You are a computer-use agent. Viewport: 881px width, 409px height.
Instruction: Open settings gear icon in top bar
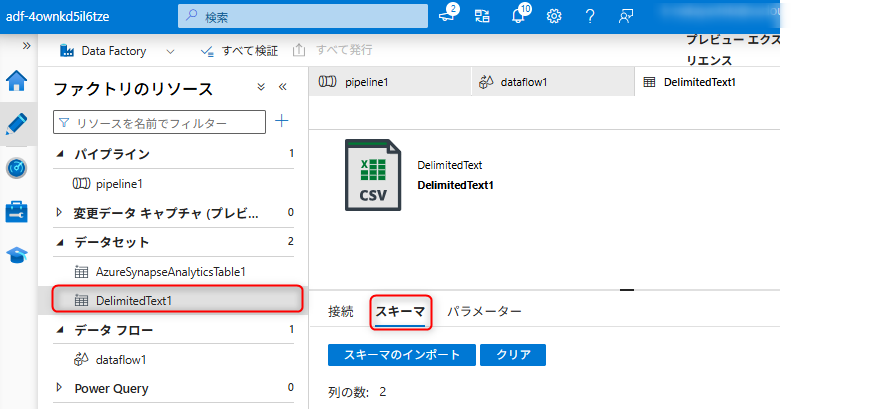[x=554, y=16]
